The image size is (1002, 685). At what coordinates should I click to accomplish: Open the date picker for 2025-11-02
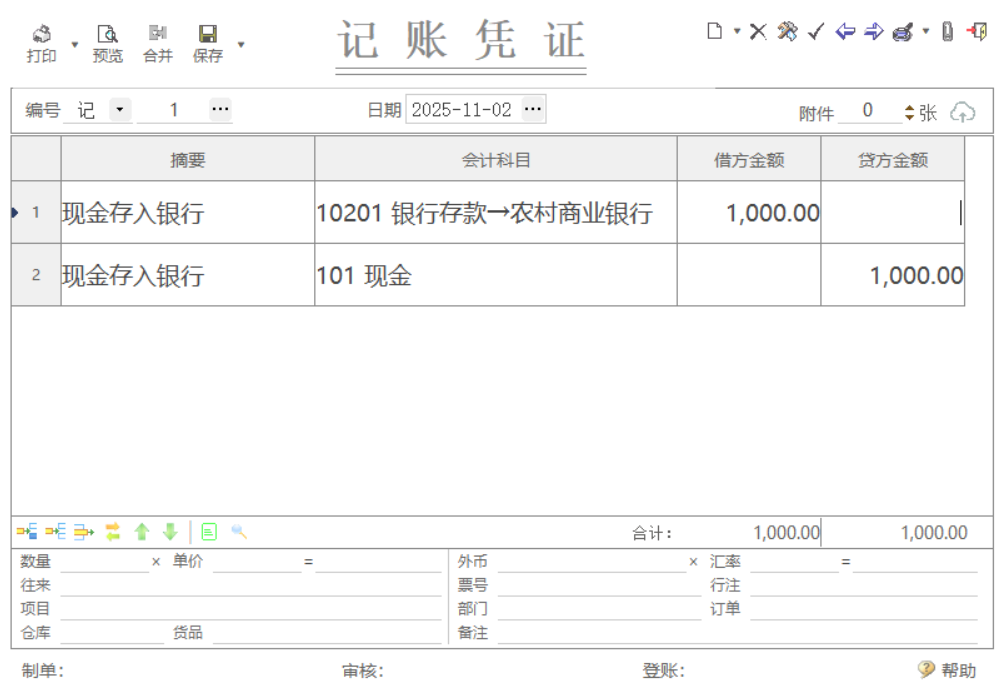[534, 110]
